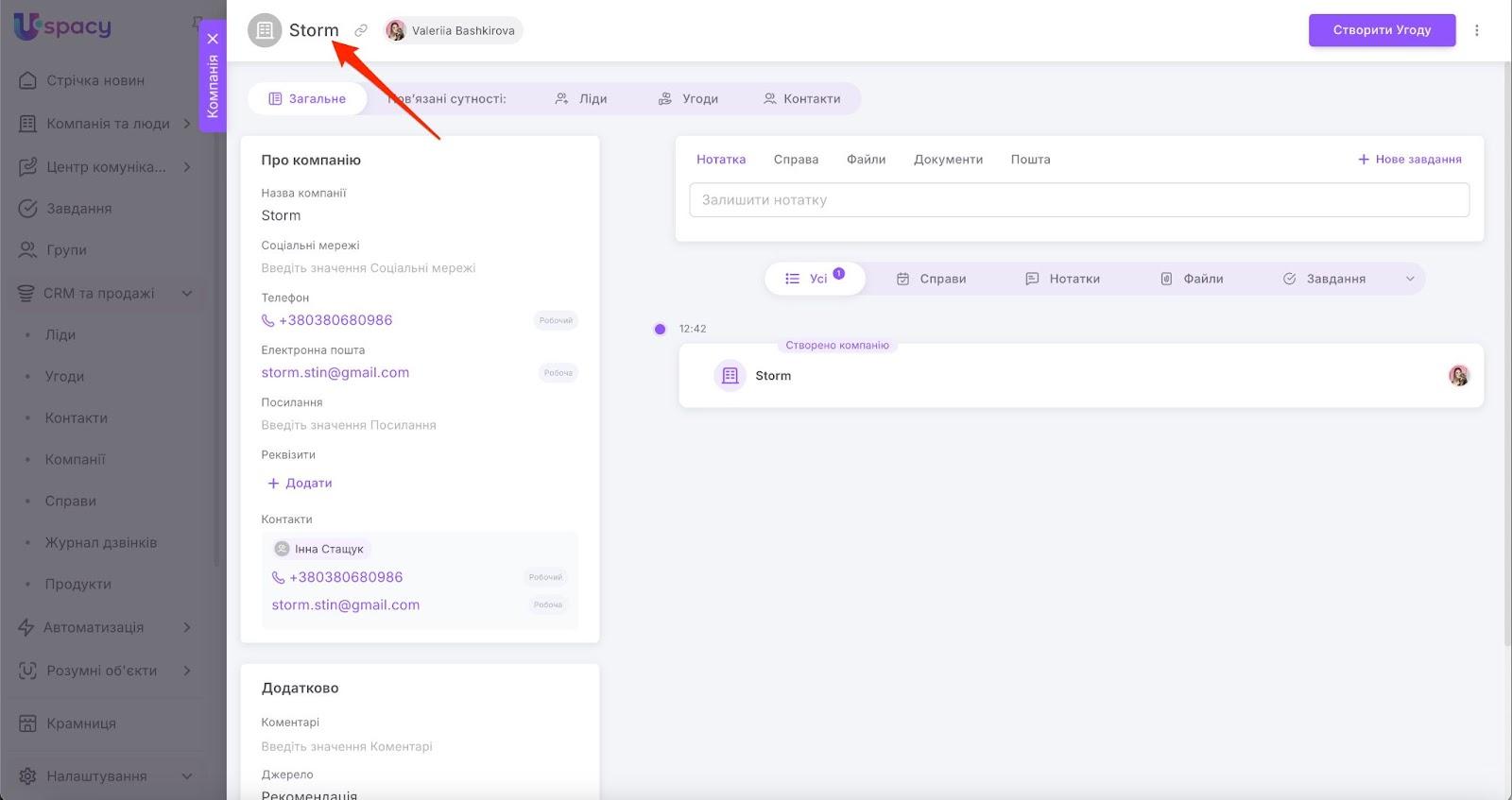Click the Створити Угоду button
Screen dimensions: 1512x800
[x=1382, y=30]
